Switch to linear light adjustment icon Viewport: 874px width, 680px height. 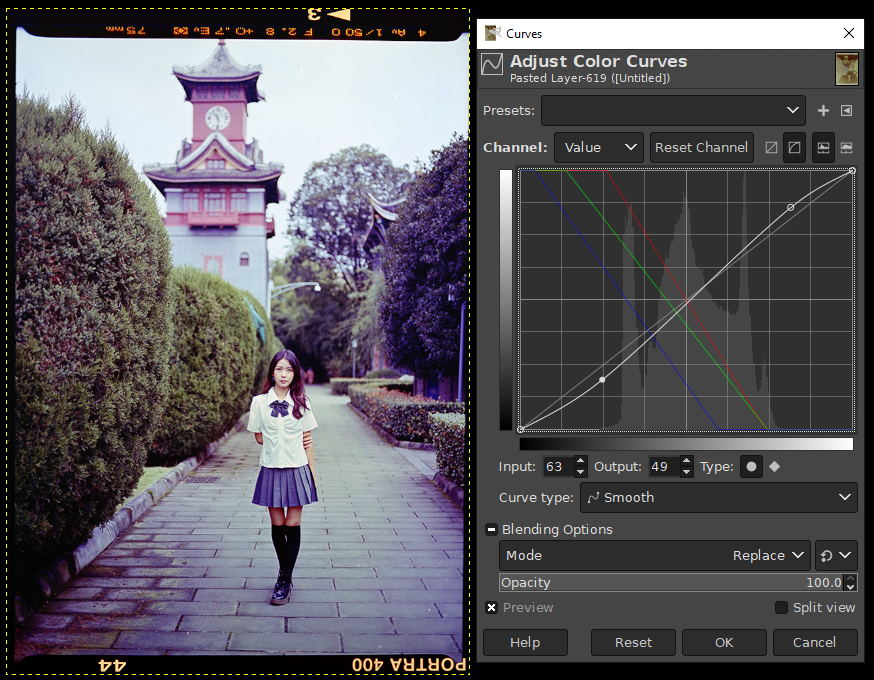[x=771, y=147]
